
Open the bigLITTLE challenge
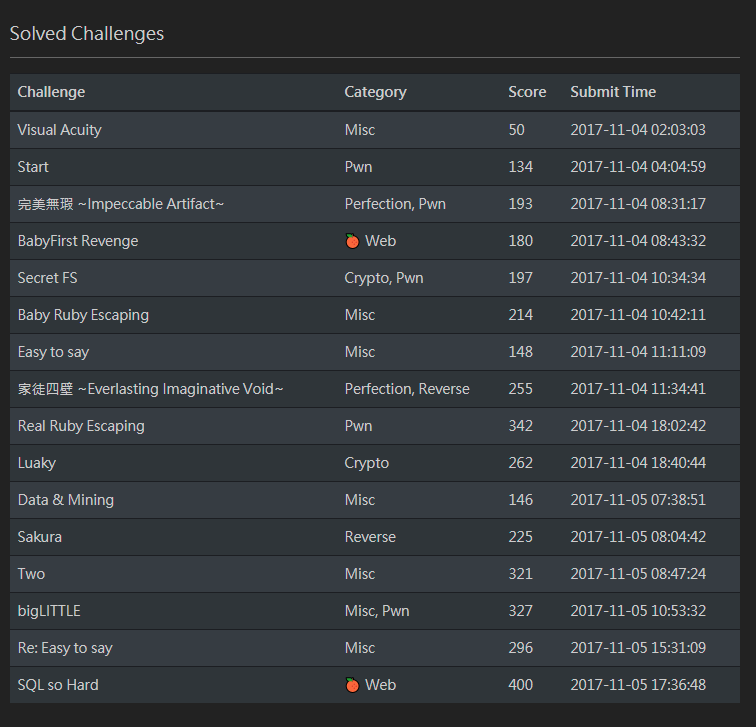(49, 611)
